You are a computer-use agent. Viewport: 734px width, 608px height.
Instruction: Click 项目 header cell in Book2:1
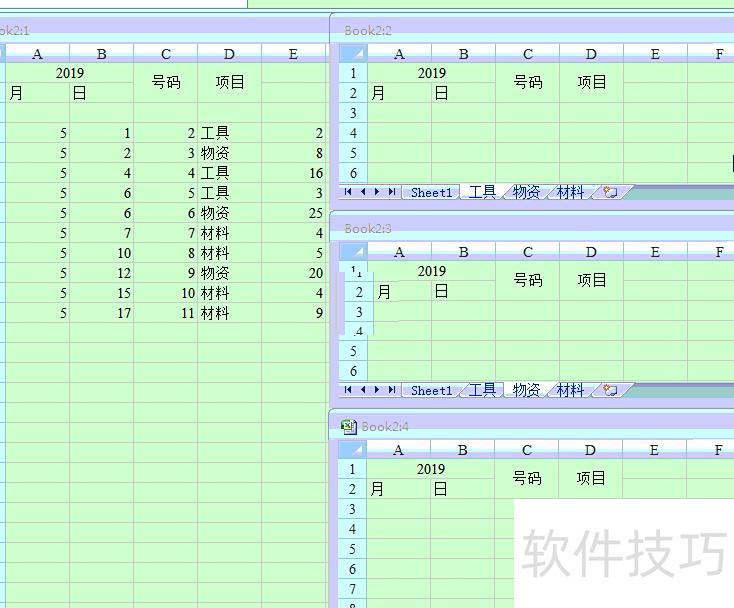point(229,83)
